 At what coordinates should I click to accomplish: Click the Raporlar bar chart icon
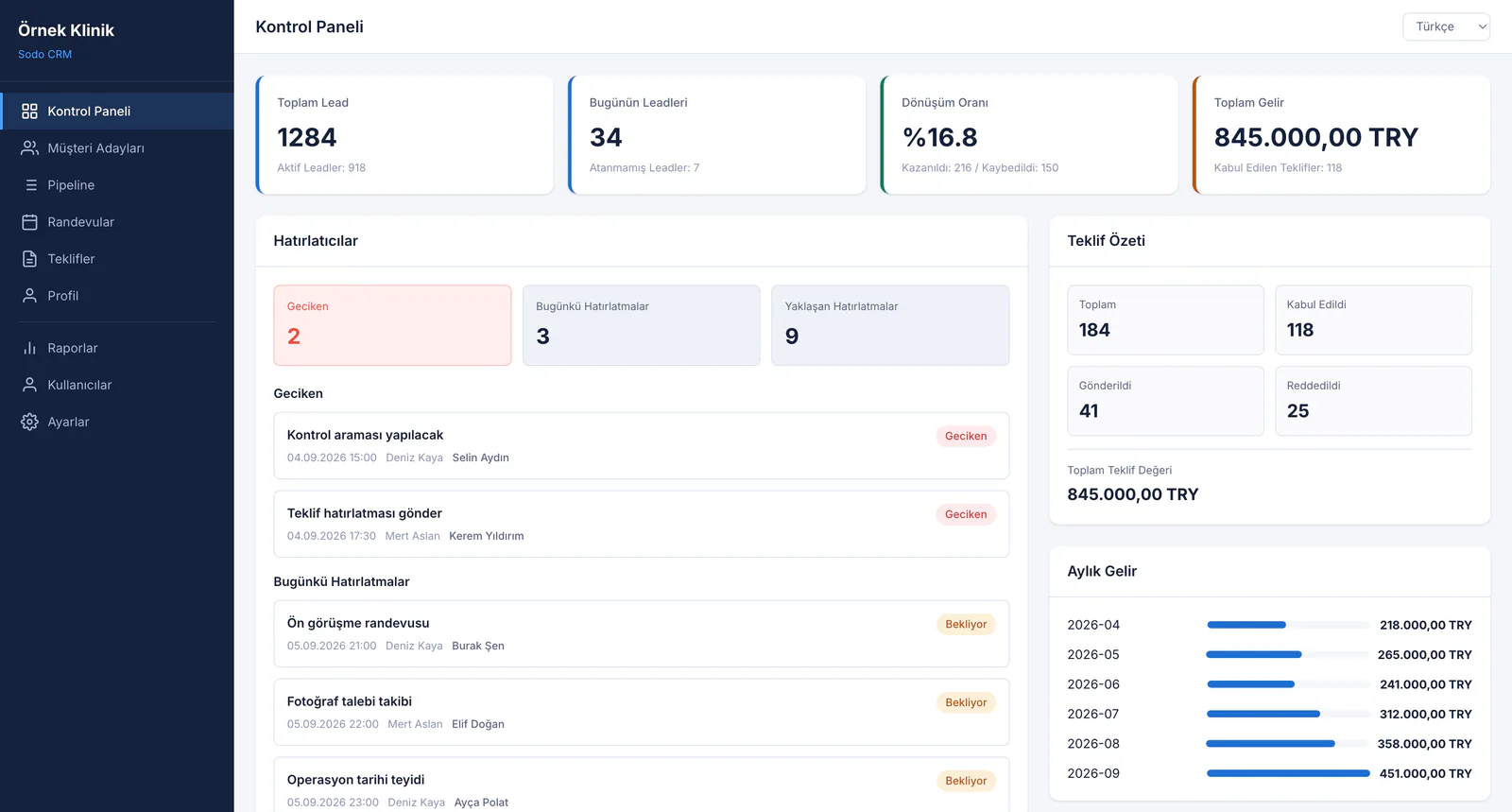click(29, 348)
